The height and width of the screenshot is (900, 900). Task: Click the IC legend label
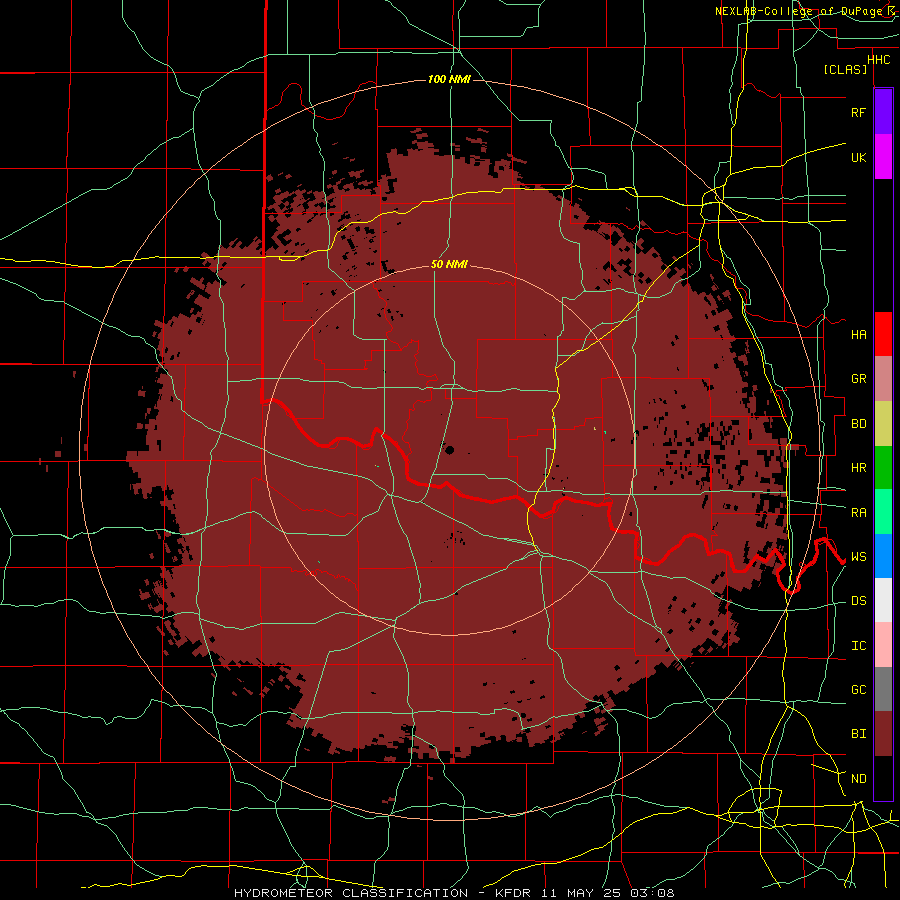tap(858, 646)
